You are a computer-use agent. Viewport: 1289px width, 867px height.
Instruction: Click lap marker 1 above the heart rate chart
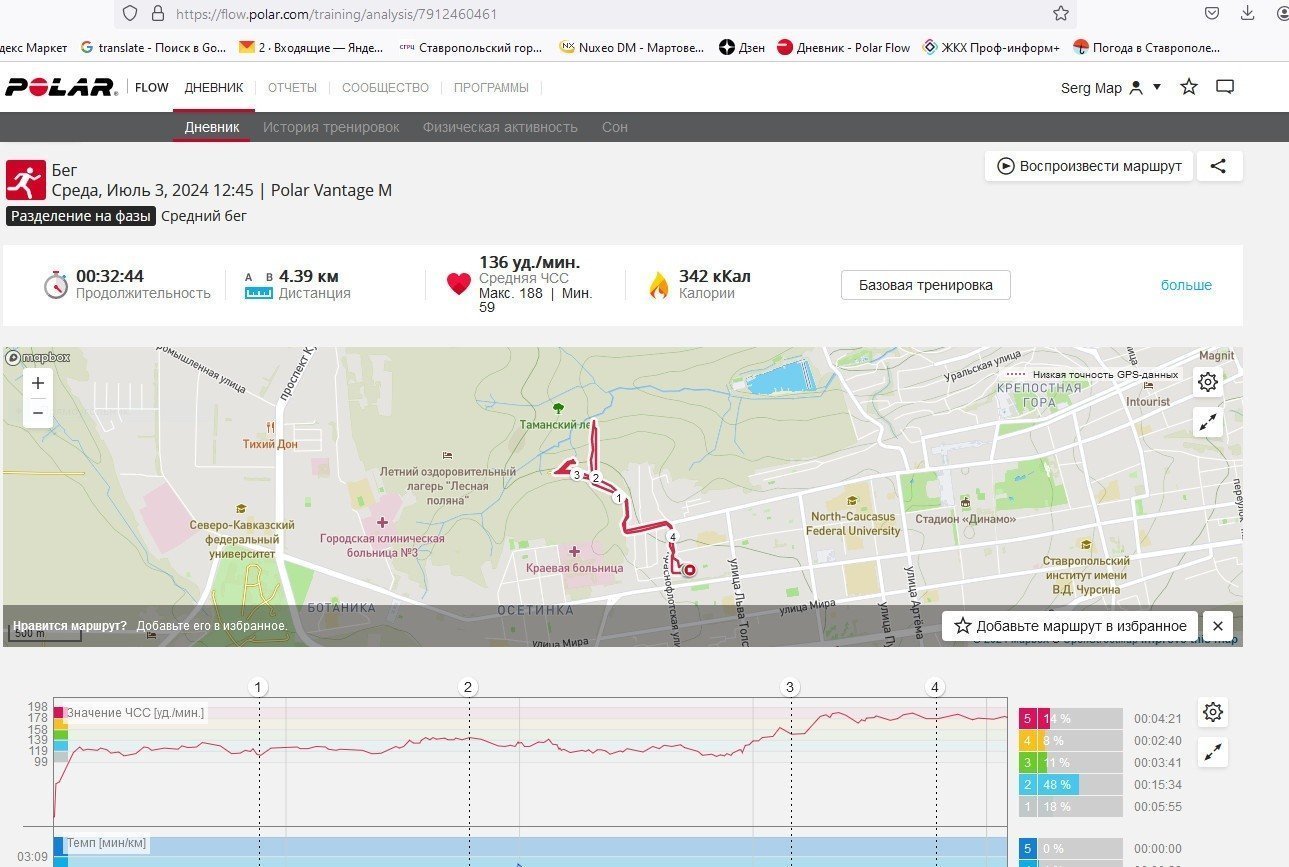click(259, 687)
